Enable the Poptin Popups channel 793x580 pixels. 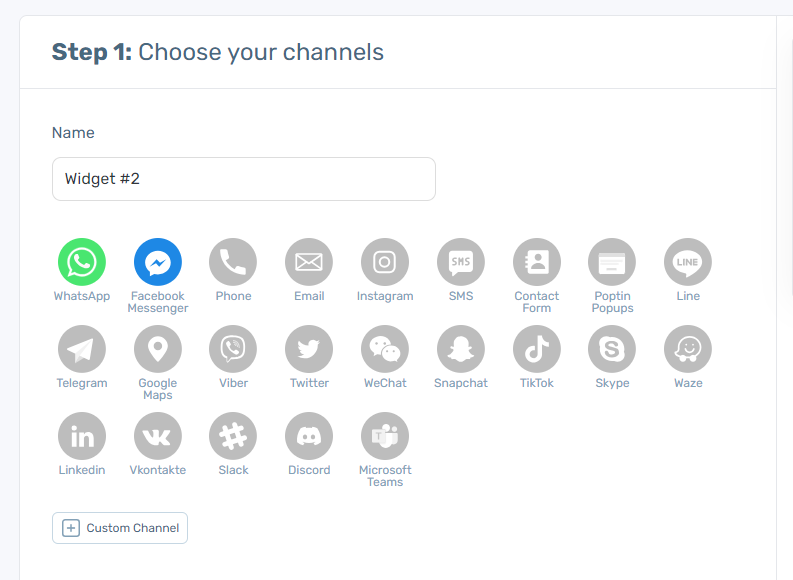[612, 262]
